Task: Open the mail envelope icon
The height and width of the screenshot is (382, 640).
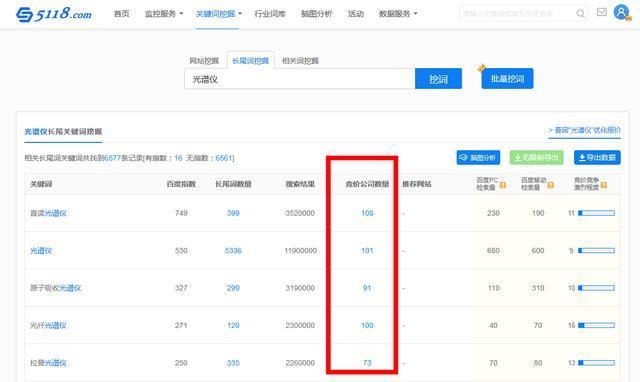Action: (x=602, y=12)
